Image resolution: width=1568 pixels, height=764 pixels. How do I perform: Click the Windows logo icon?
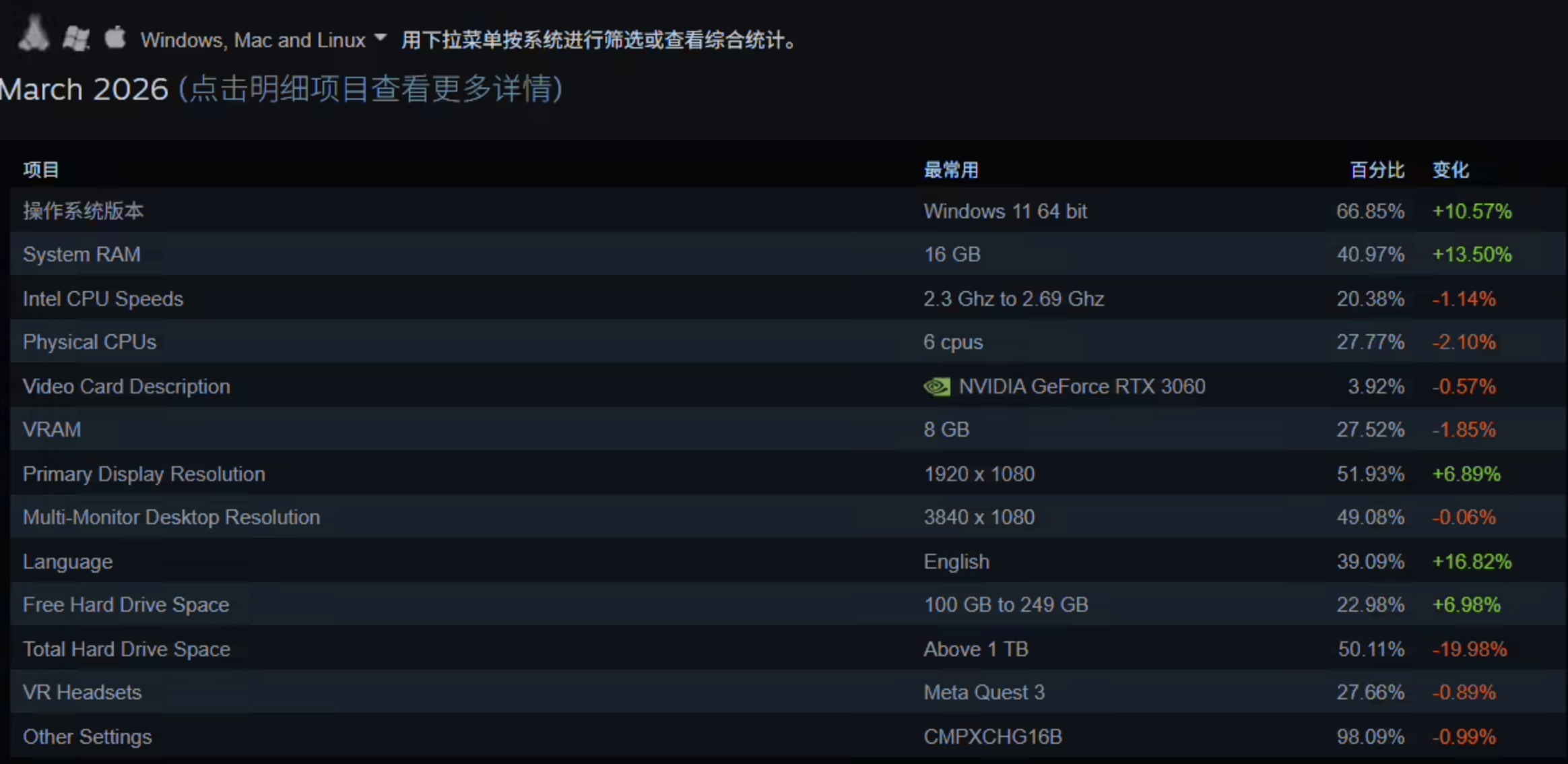(76, 38)
